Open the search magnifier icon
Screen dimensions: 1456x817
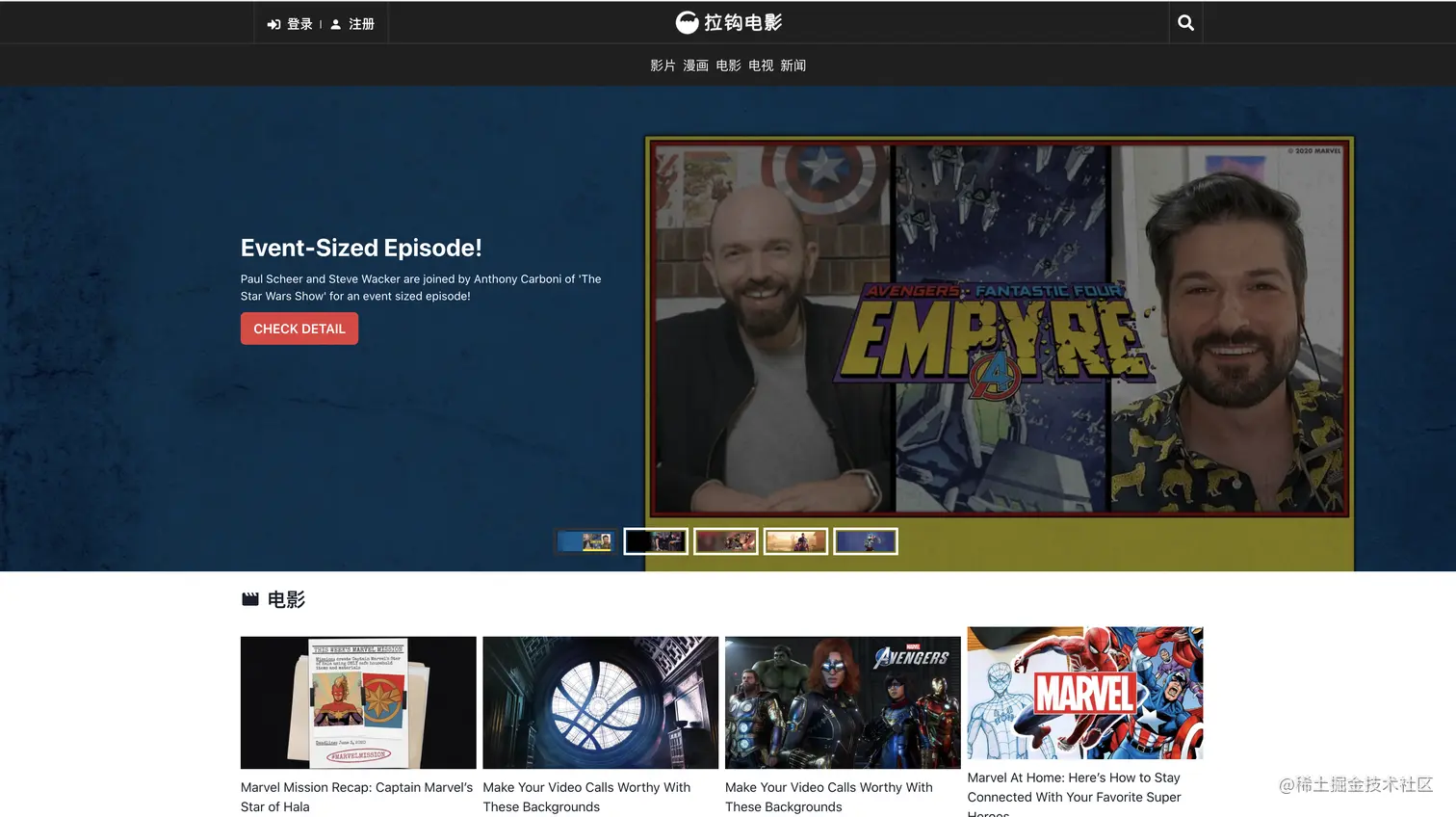(x=1185, y=23)
